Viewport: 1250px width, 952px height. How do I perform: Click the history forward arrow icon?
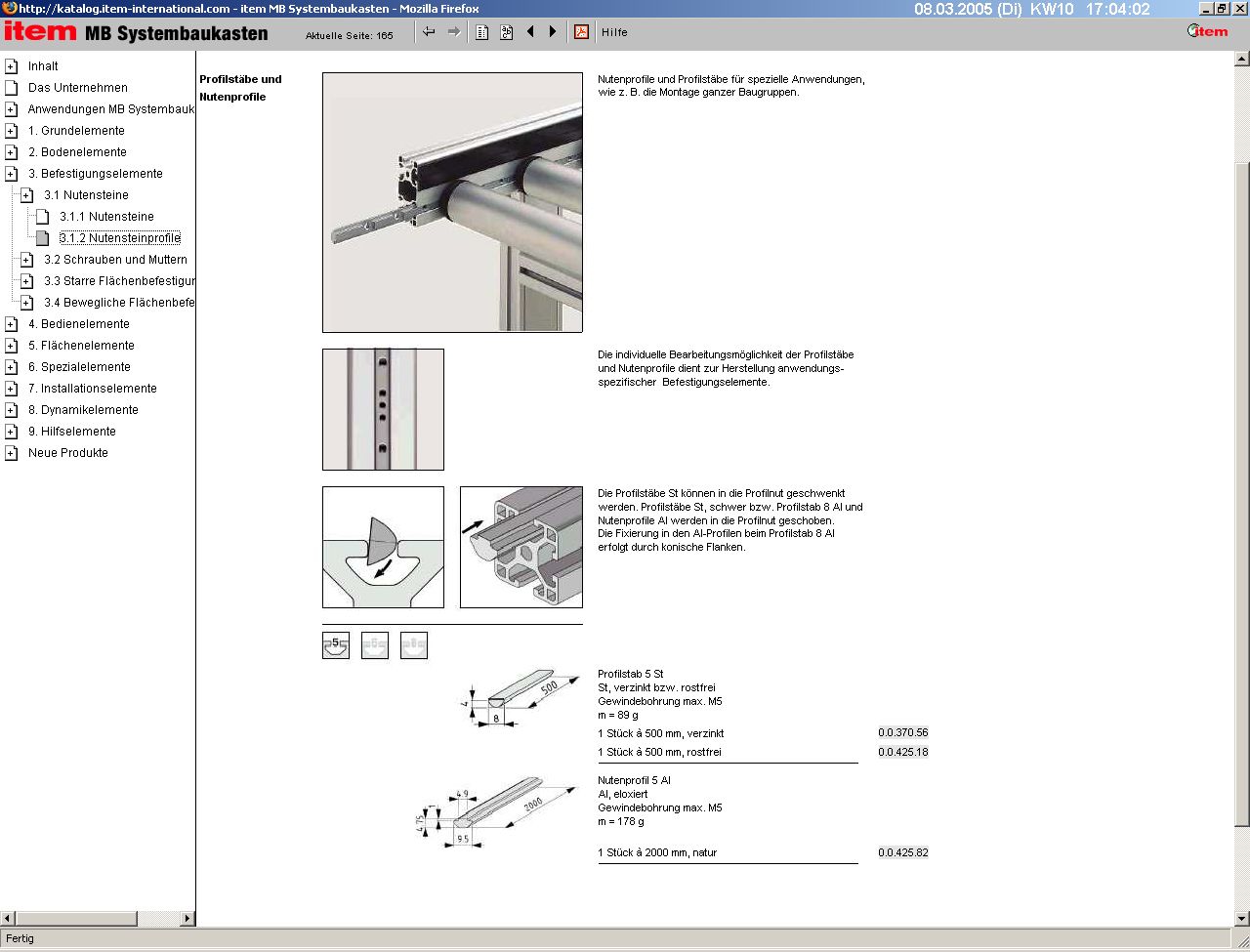pos(454,32)
